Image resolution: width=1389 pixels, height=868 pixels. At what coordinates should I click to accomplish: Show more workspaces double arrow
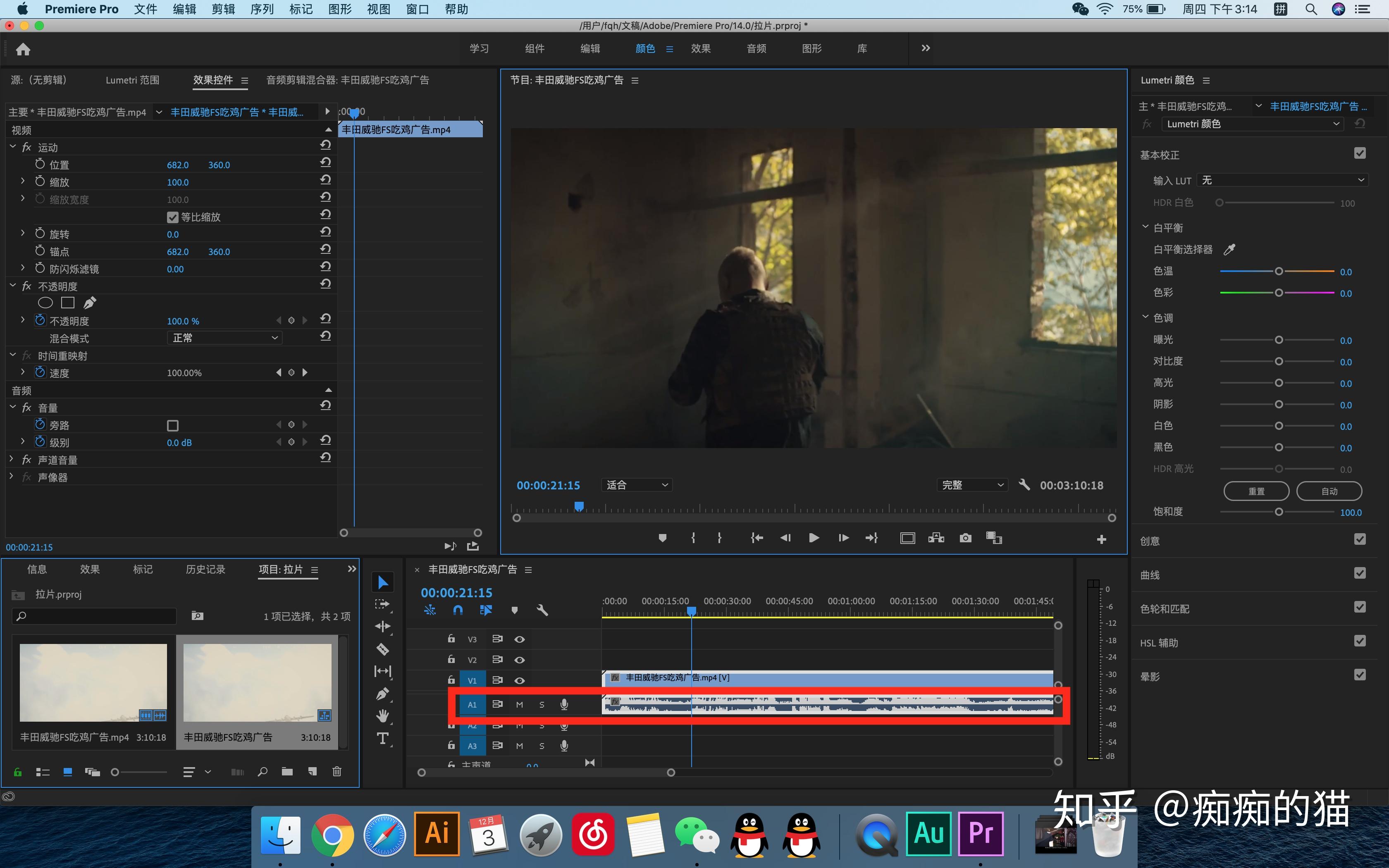925,48
